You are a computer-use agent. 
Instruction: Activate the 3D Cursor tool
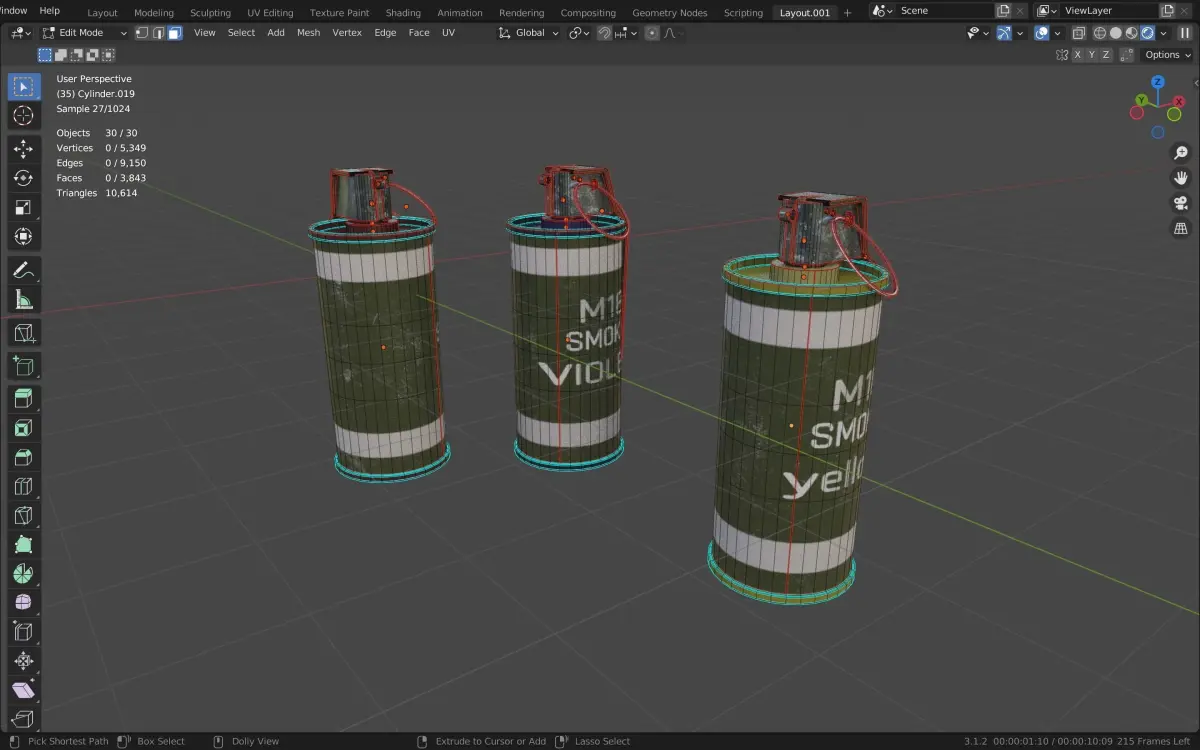23,116
